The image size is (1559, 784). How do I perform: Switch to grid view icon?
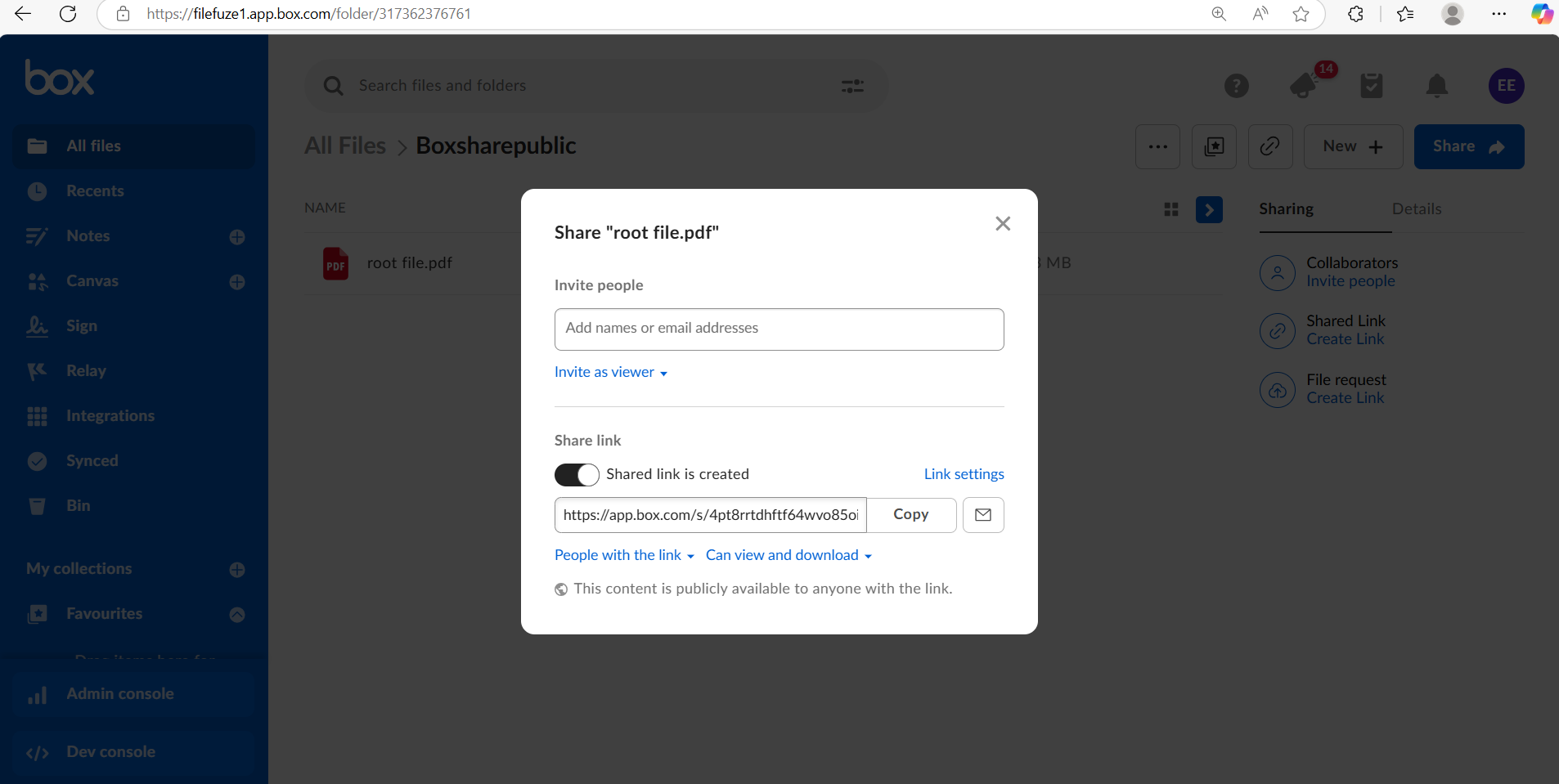coord(1171,210)
